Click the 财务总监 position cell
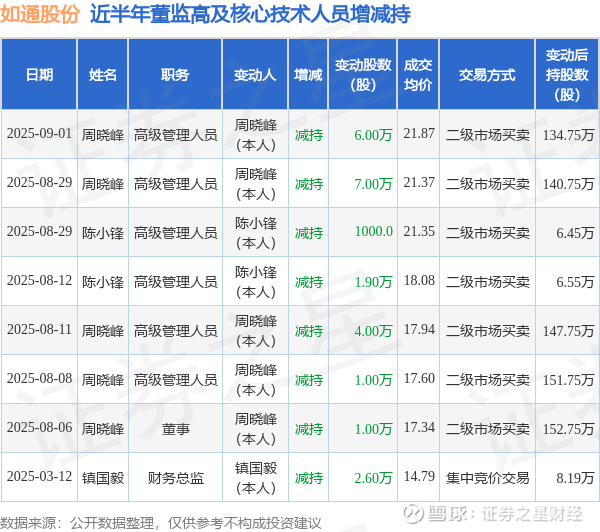This screenshot has width=600, height=532. pos(176,478)
